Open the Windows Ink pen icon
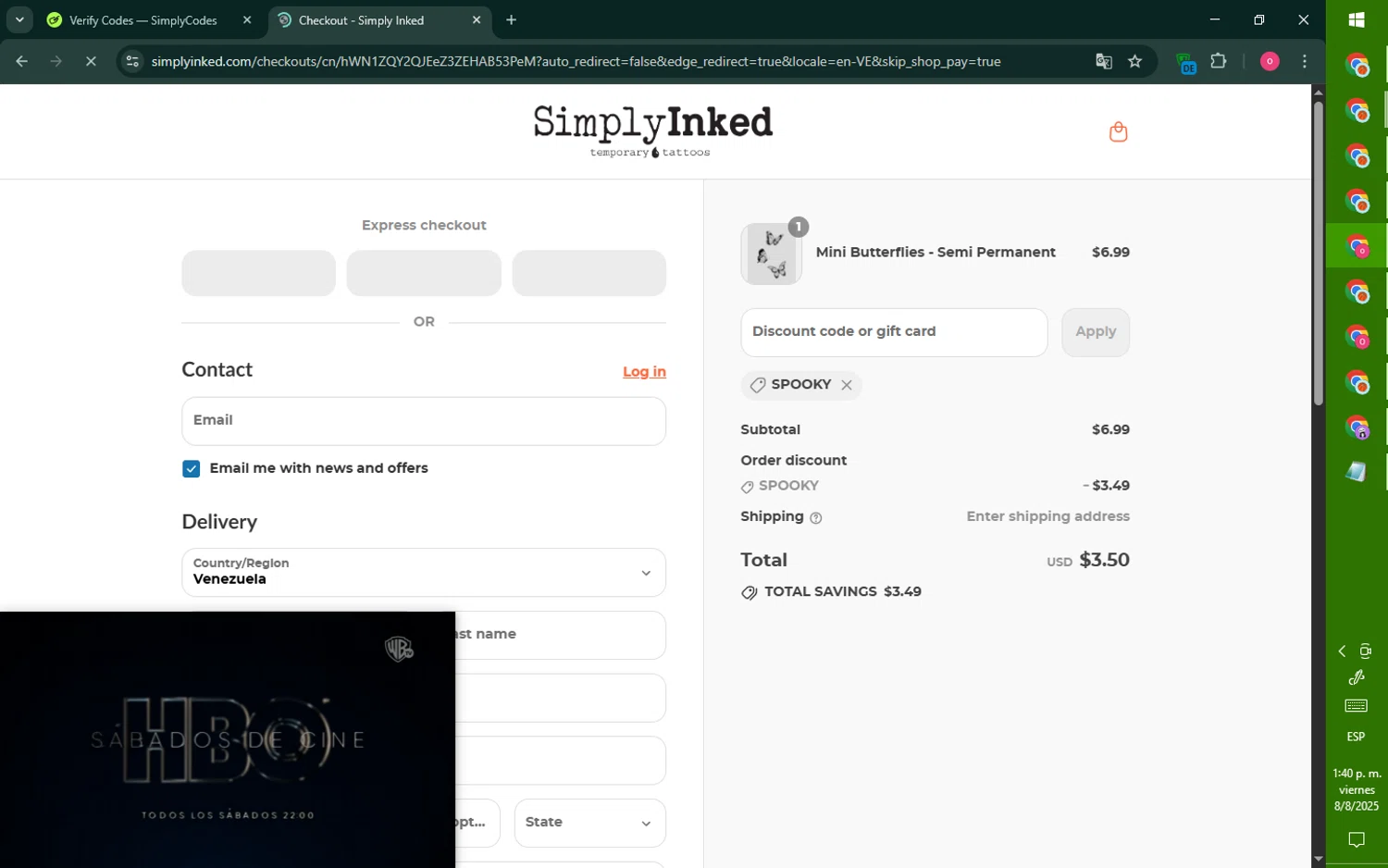 [x=1357, y=678]
